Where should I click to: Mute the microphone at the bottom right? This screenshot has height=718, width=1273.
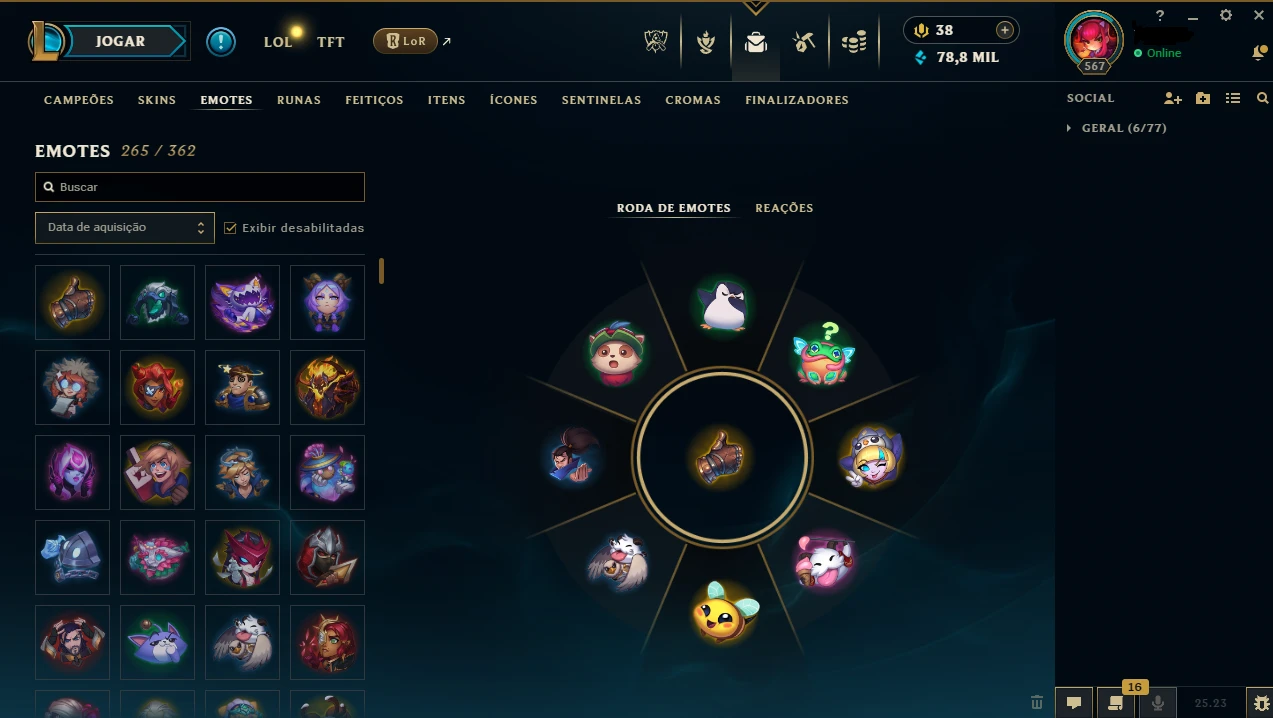pyautogui.click(x=1158, y=703)
